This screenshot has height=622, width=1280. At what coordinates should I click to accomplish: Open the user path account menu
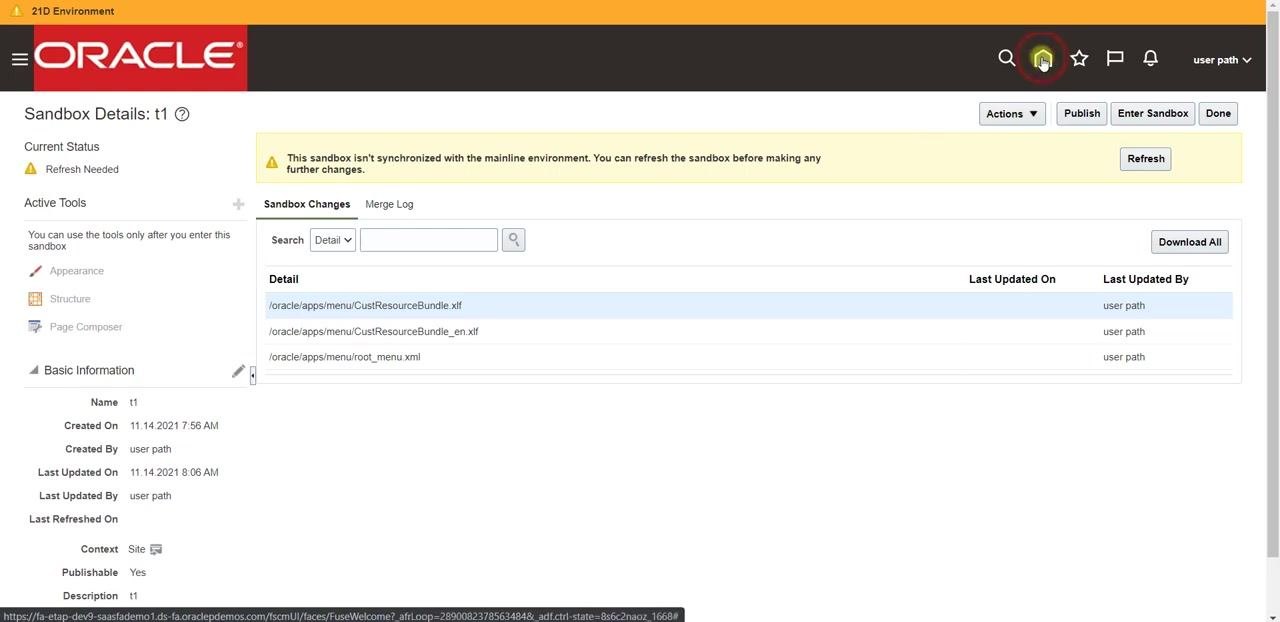(x=1222, y=60)
